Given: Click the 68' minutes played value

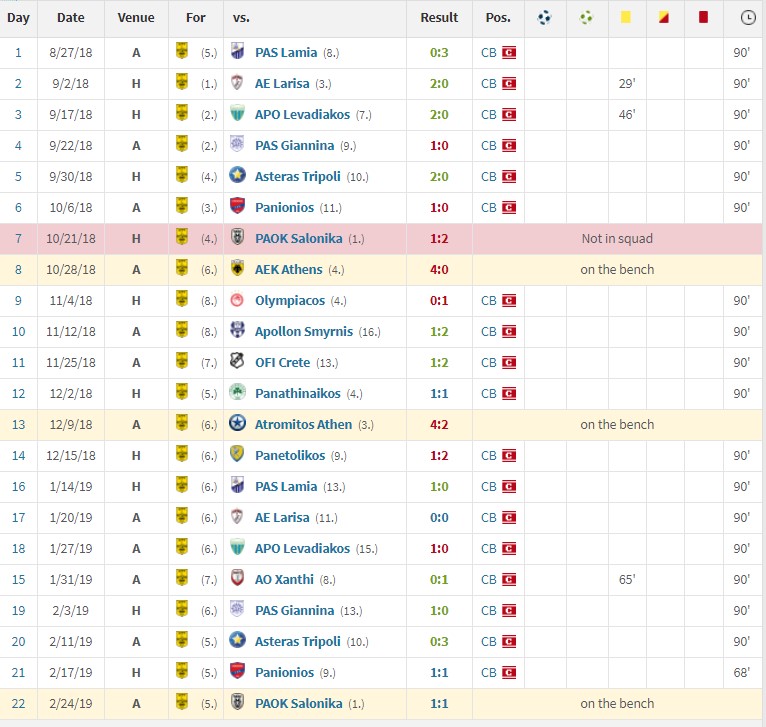Looking at the screenshot, I should coord(741,672).
